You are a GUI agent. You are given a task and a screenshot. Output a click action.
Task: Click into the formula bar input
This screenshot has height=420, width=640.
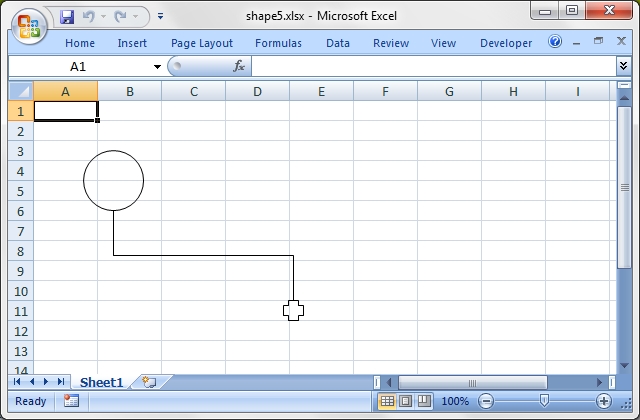tap(433, 66)
